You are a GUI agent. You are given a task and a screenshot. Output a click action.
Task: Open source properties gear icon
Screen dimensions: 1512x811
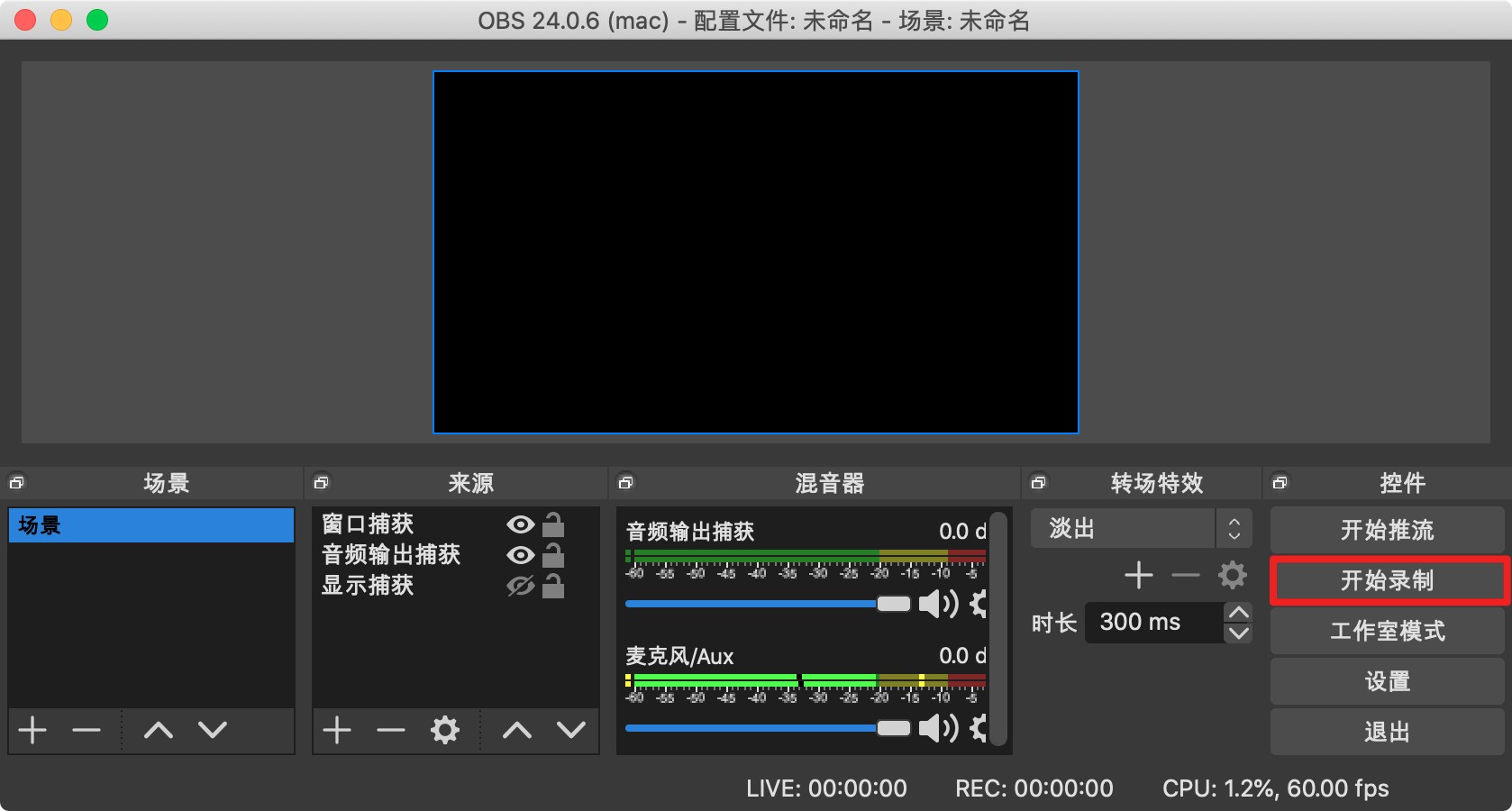coord(444,730)
